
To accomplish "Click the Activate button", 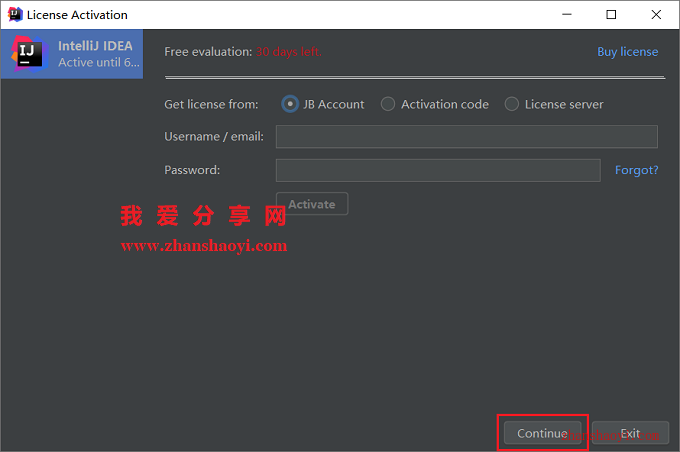I will pyautogui.click(x=312, y=204).
